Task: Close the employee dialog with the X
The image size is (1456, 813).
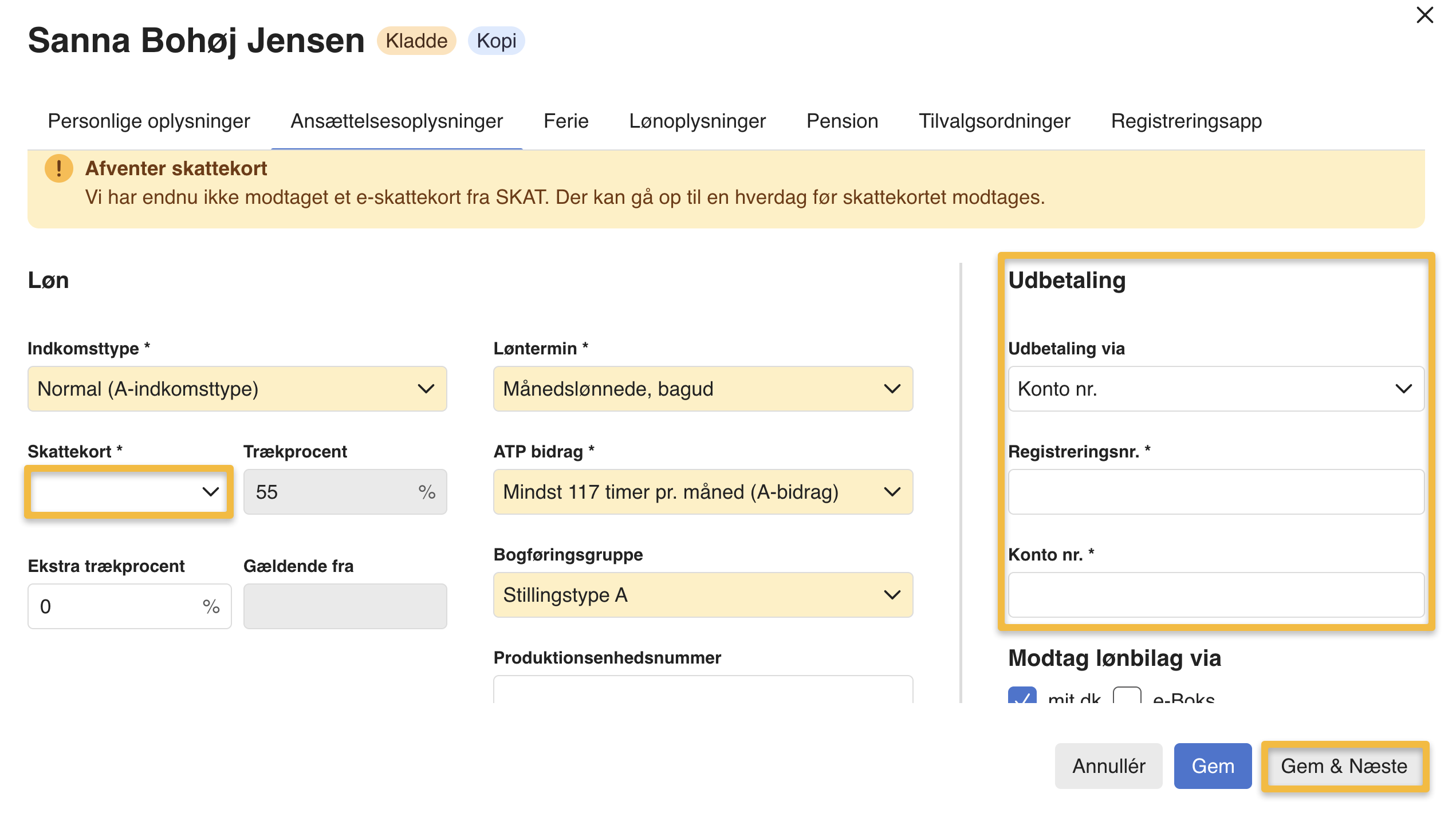Action: point(1424,15)
